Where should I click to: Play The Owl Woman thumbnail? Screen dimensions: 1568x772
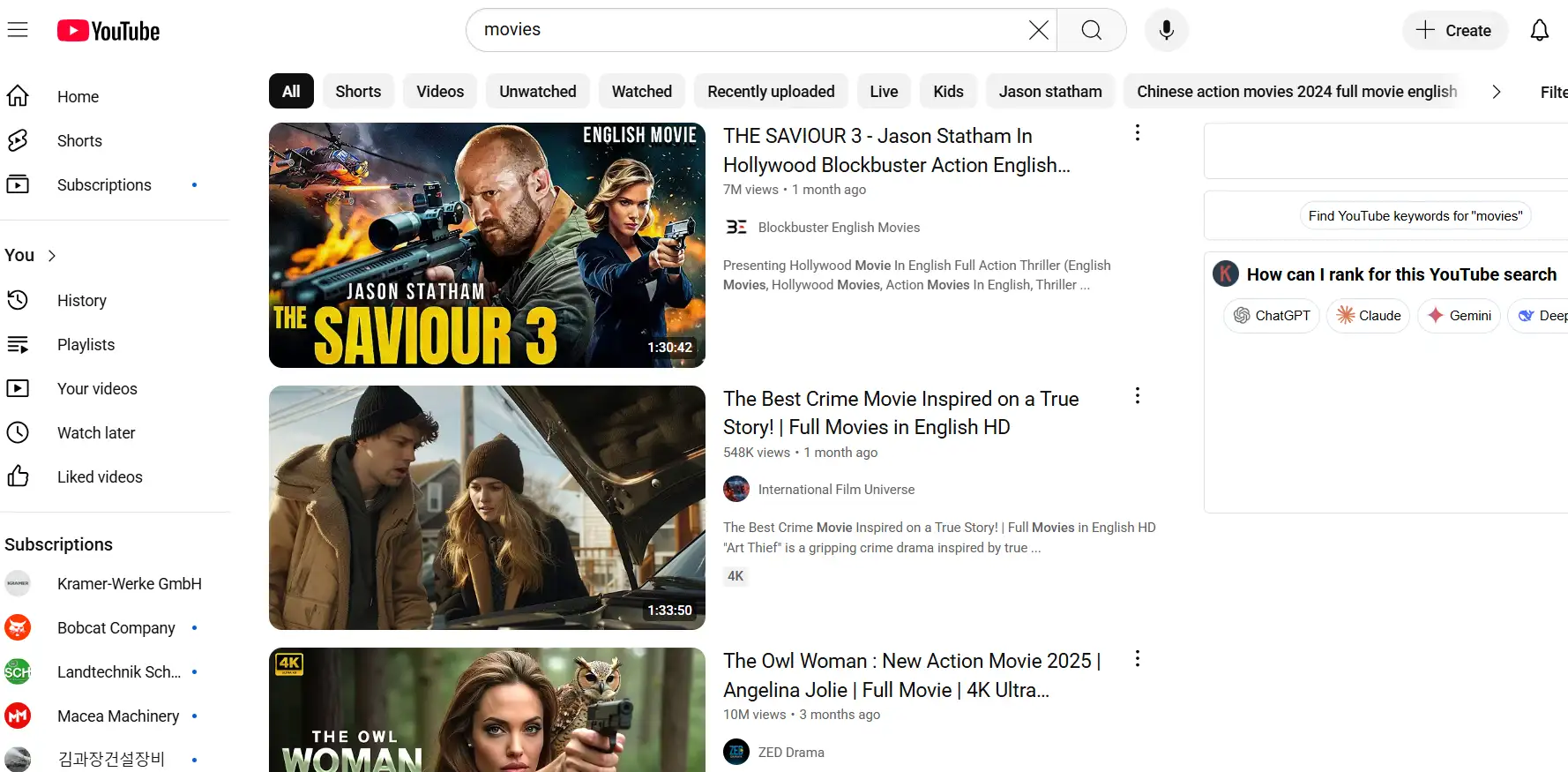click(487, 710)
